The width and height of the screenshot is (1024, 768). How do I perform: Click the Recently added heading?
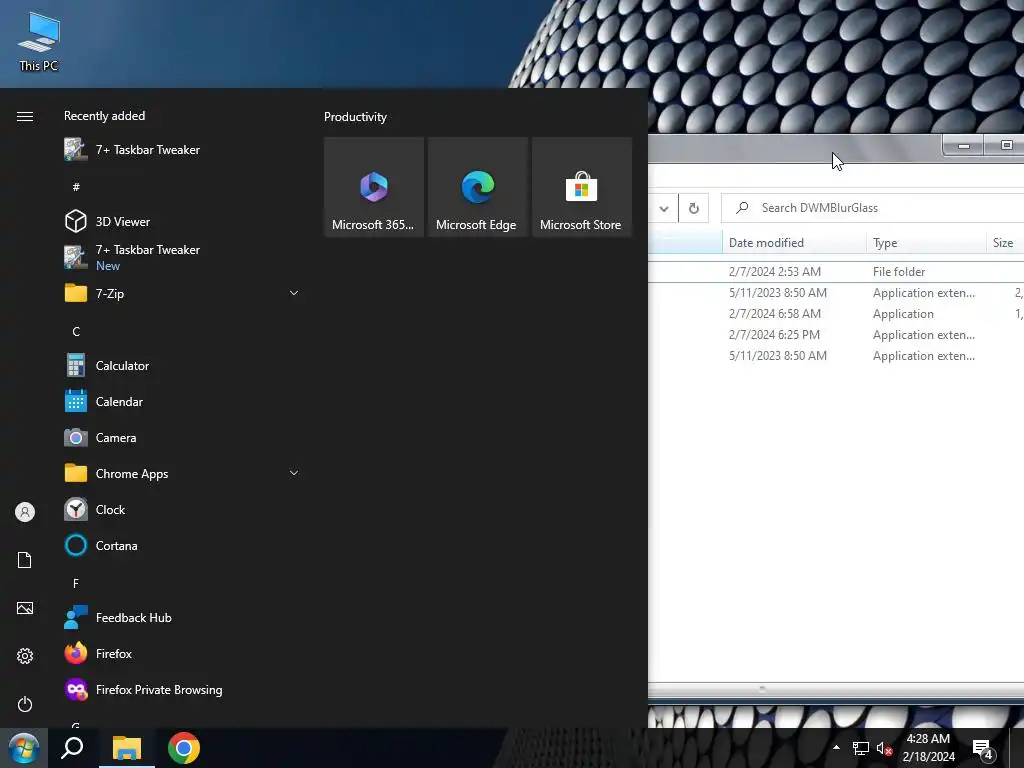(x=104, y=116)
